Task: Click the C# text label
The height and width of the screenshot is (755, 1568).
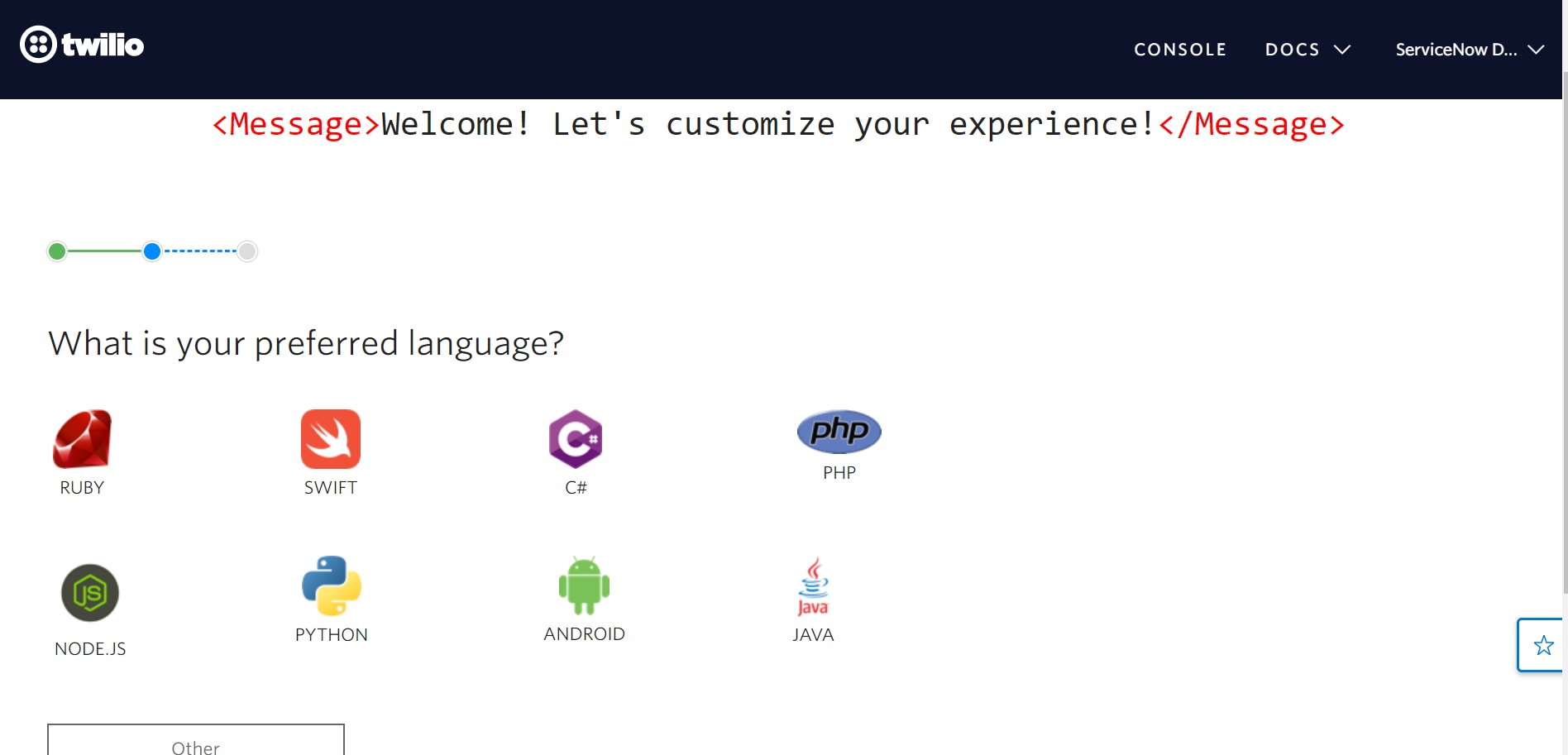Action: (x=576, y=488)
